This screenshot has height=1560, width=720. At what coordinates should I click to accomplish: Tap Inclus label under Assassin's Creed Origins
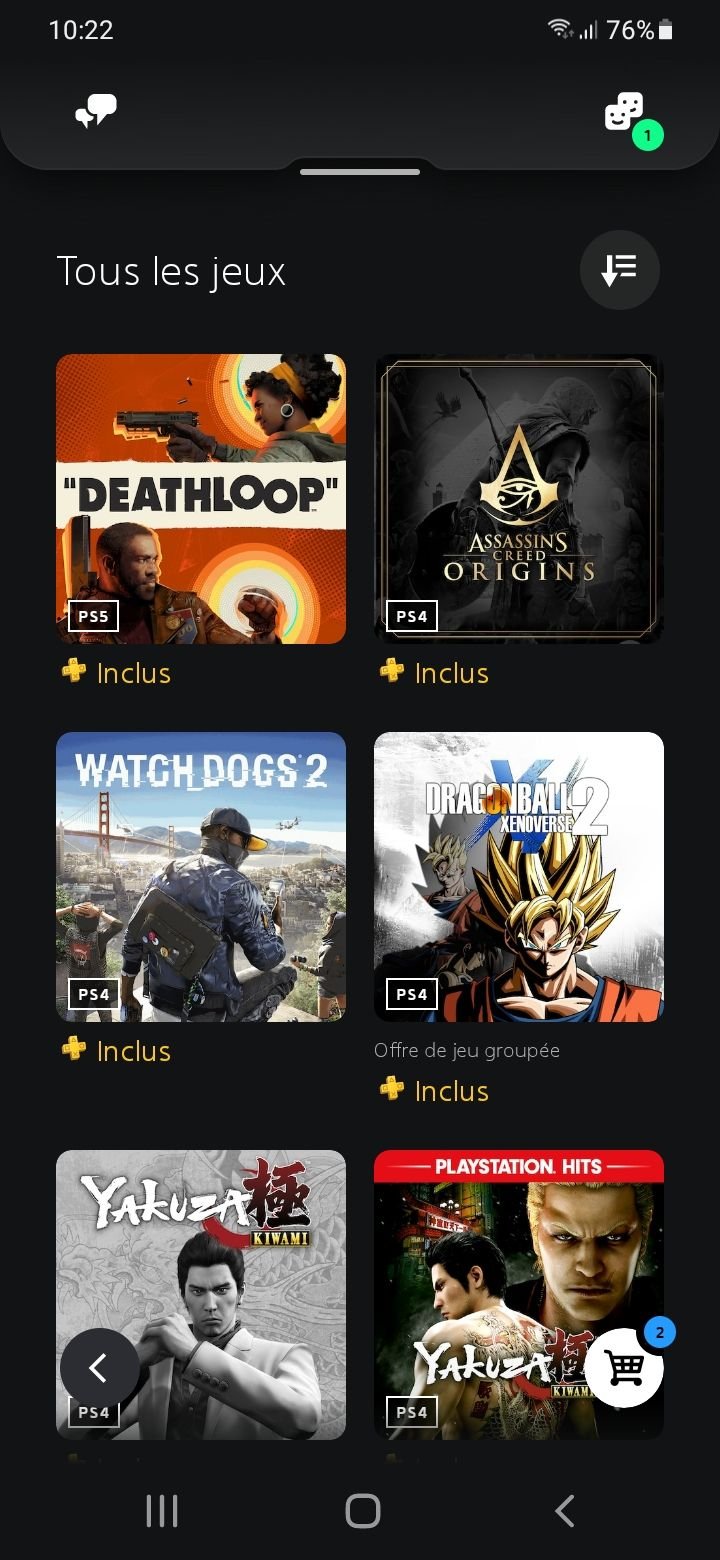452,673
